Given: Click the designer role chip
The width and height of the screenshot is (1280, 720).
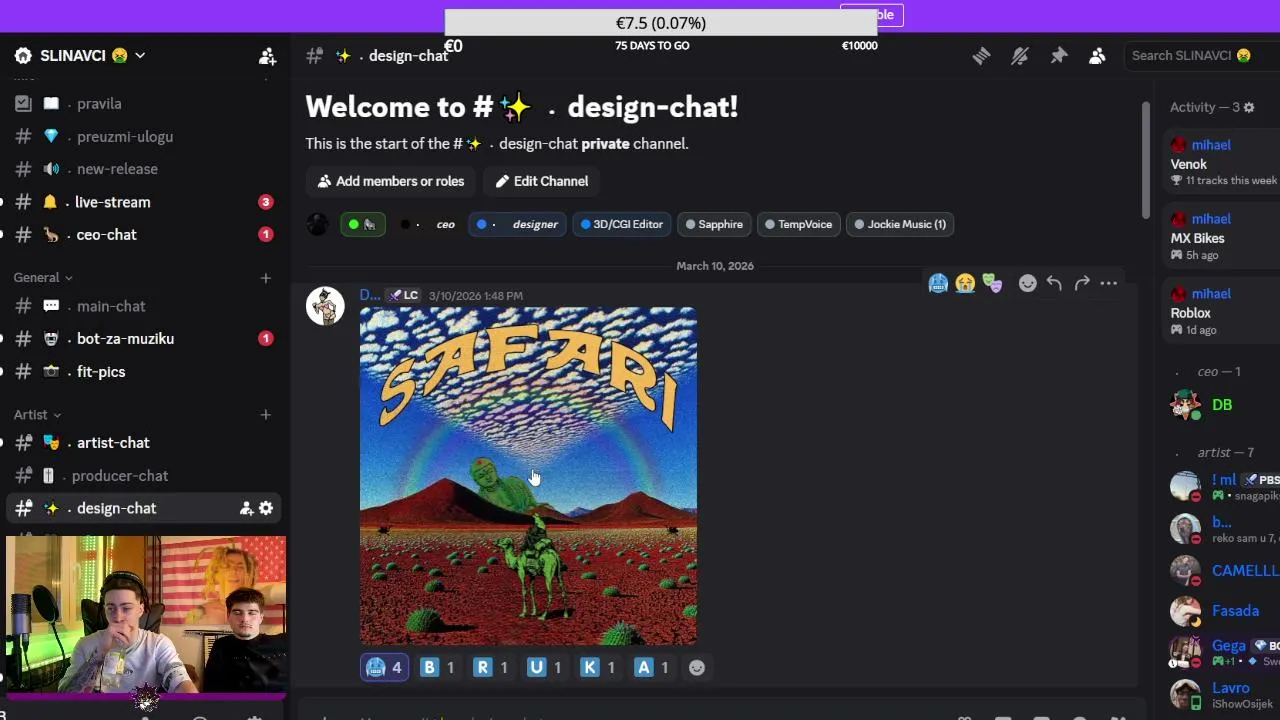Looking at the screenshot, I should 517,224.
